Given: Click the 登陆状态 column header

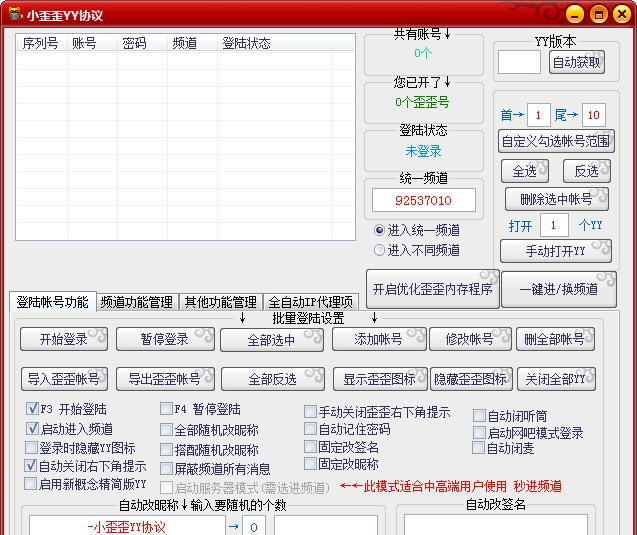Looking at the screenshot, I should coord(246,44).
